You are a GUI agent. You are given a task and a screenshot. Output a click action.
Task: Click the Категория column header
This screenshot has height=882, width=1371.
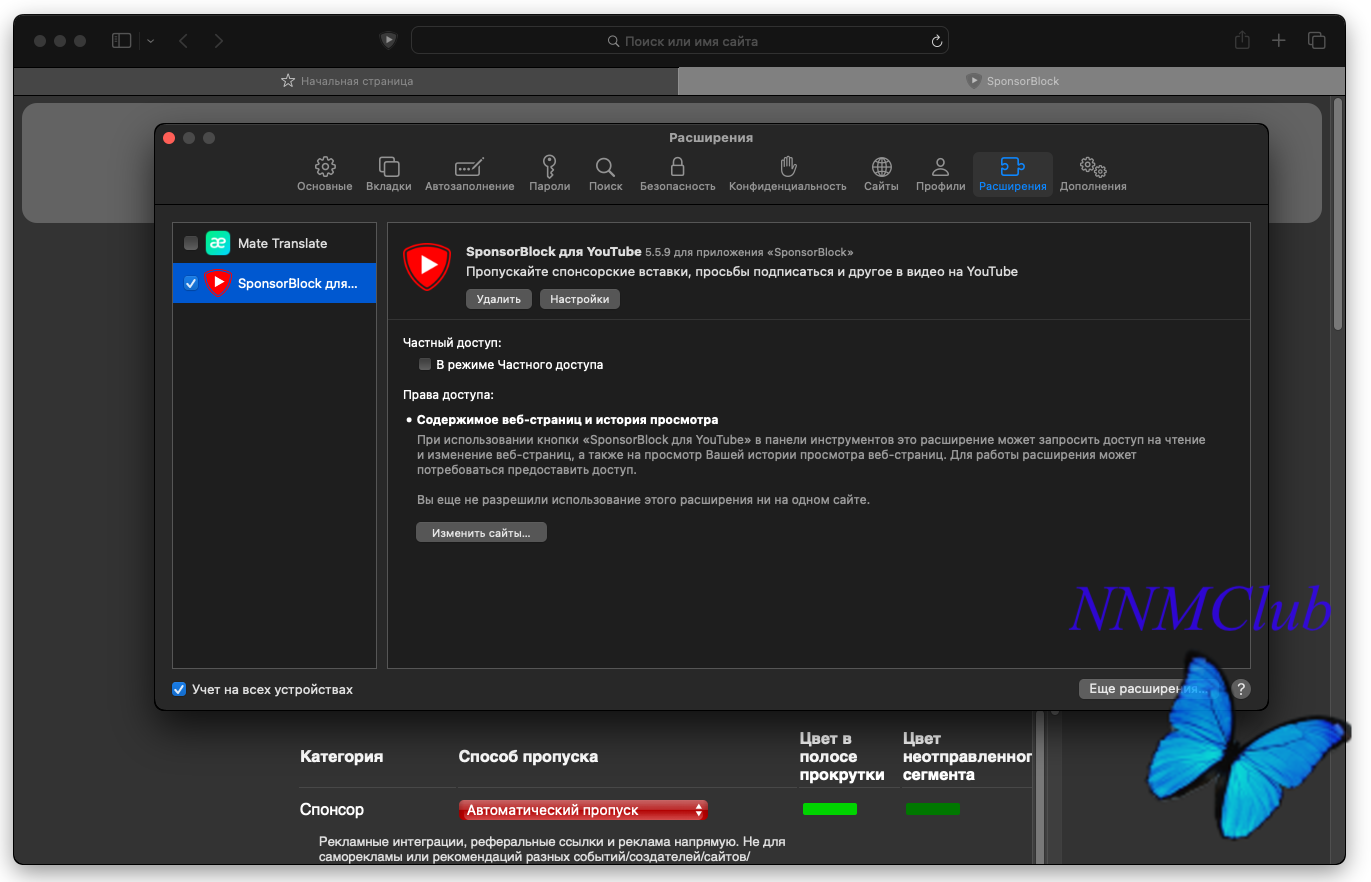click(341, 756)
